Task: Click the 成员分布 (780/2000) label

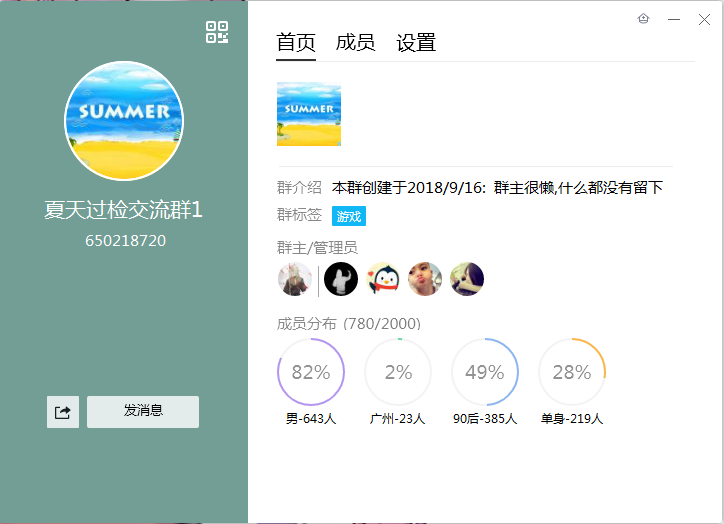Action: tap(349, 324)
